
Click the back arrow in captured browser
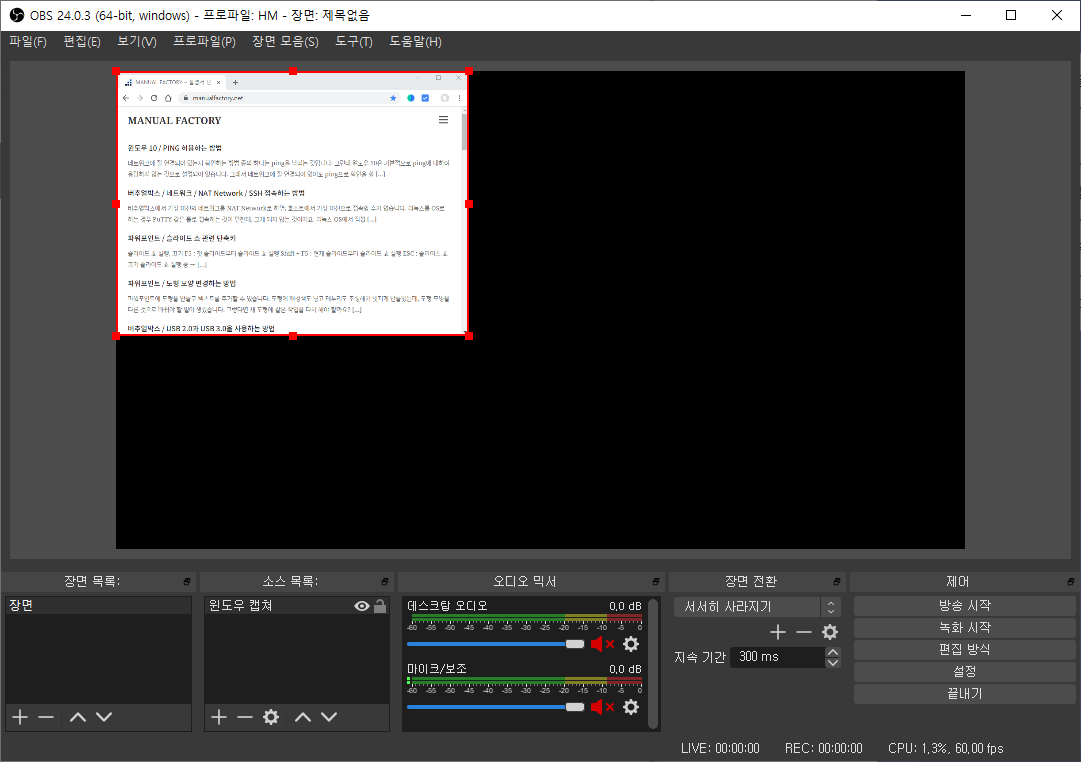pyautogui.click(x=126, y=98)
